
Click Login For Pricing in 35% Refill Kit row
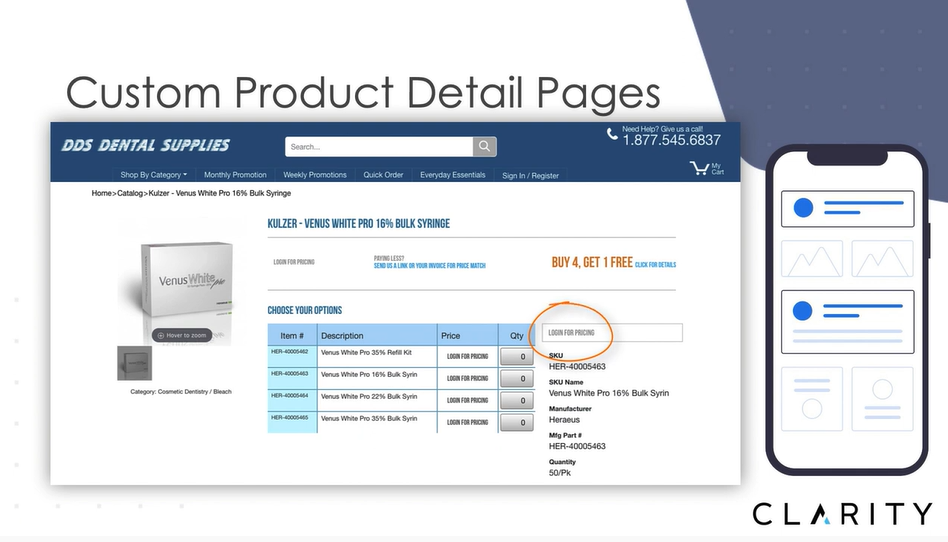pyautogui.click(x=467, y=356)
